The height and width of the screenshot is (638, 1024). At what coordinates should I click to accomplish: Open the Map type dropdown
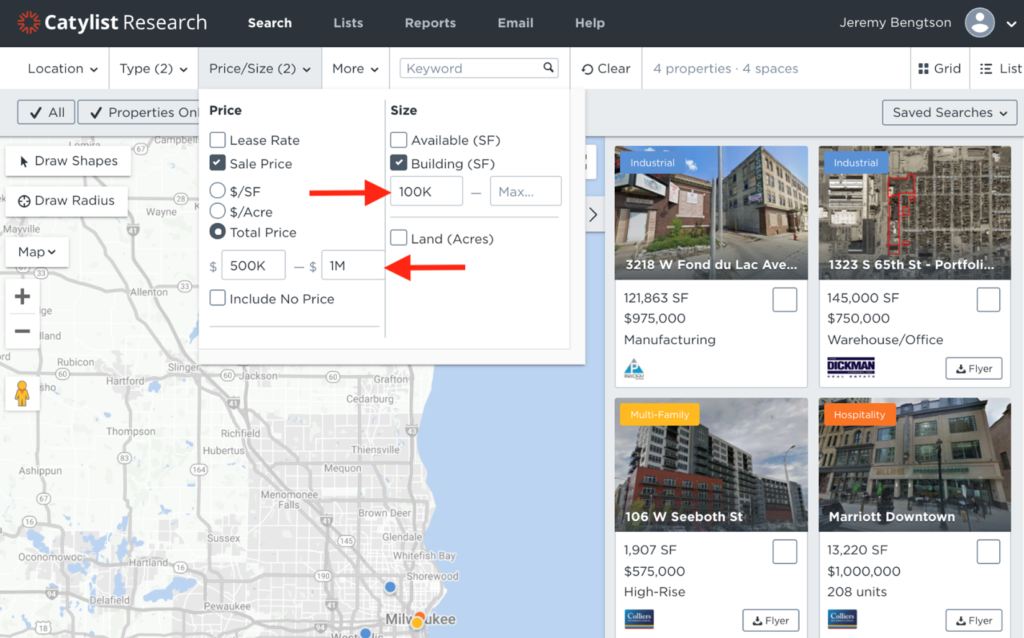click(37, 251)
